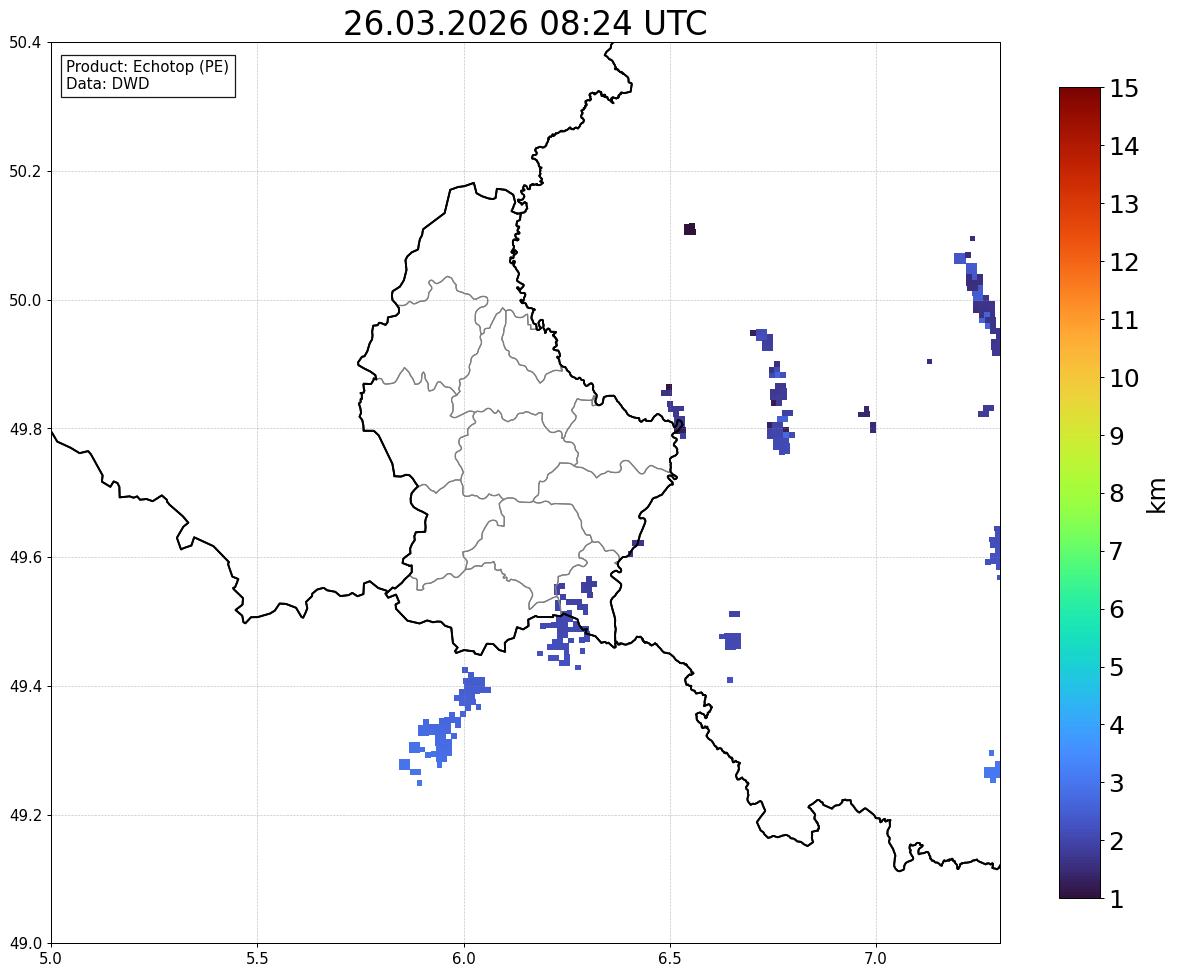
Task: Click the latitude axis label '50.4'
Action: click(25, 43)
